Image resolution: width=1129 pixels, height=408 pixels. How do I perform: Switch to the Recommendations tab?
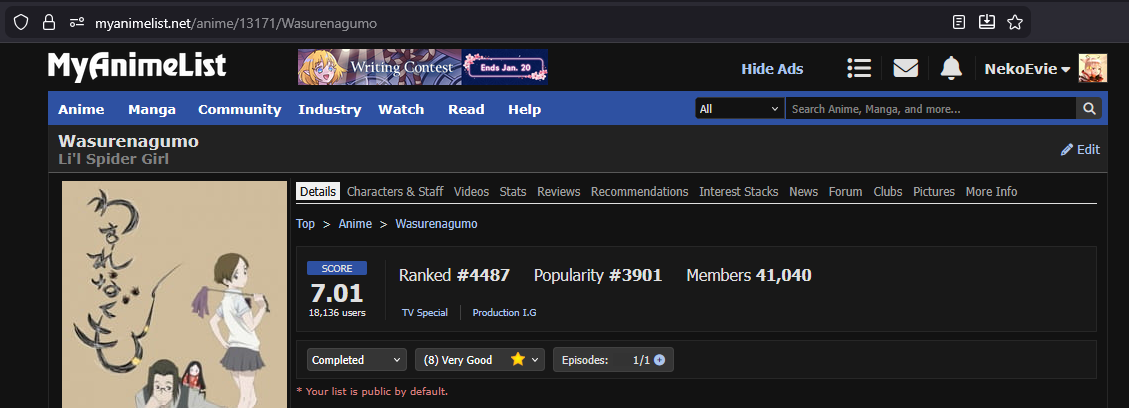pyautogui.click(x=639, y=191)
